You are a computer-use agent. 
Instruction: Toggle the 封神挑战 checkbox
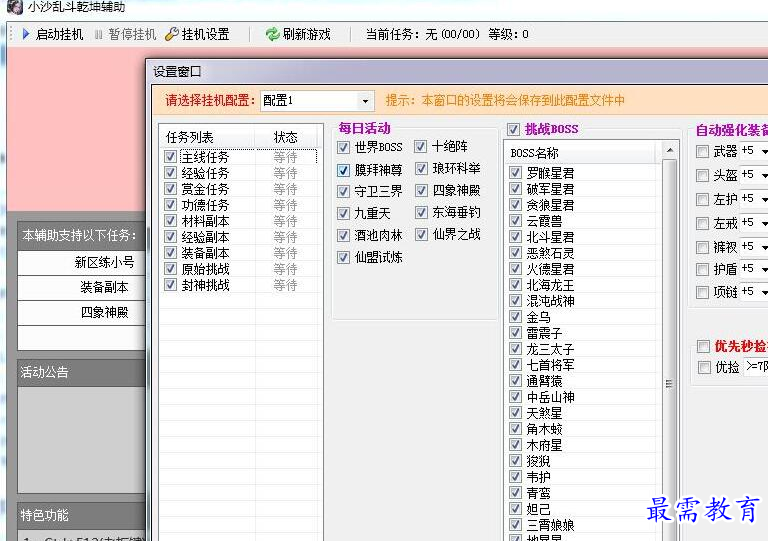tap(170, 284)
